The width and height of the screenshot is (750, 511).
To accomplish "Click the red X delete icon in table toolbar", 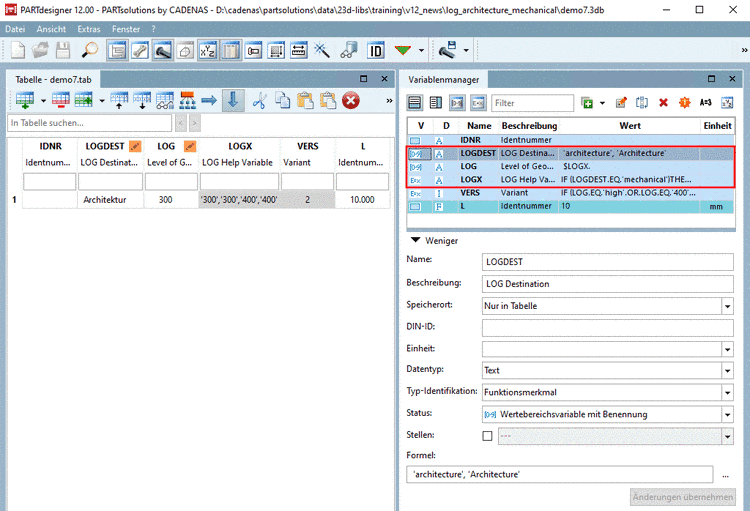I will [x=351, y=100].
